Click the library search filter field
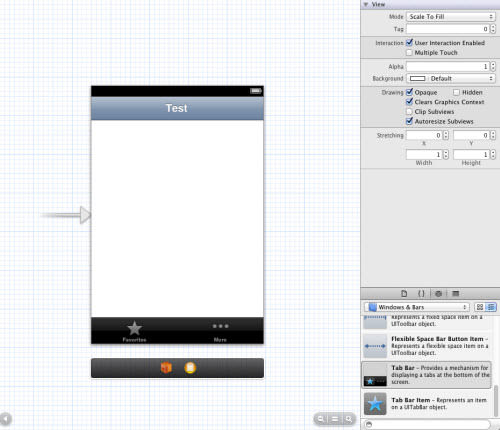Viewport: 500px width, 430px height. coord(428,424)
